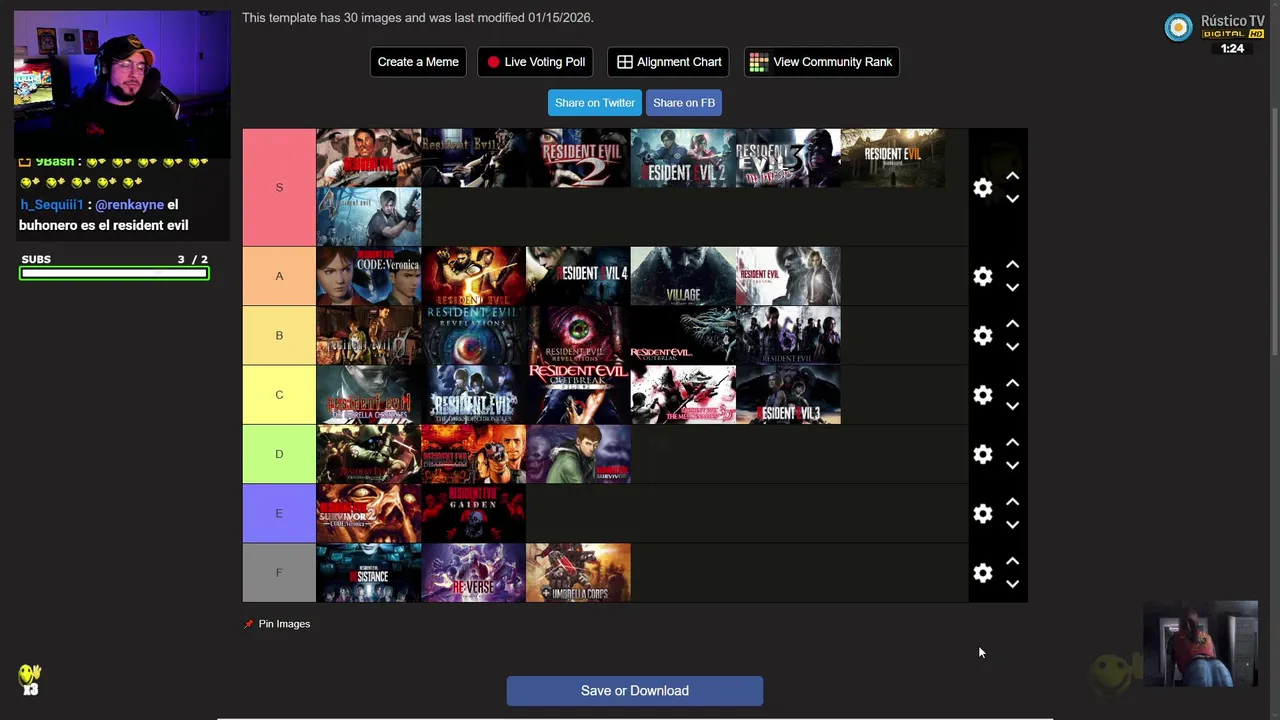Click the Pin Images link
This screenshot has width=1280, height=720.
(284, 624)
